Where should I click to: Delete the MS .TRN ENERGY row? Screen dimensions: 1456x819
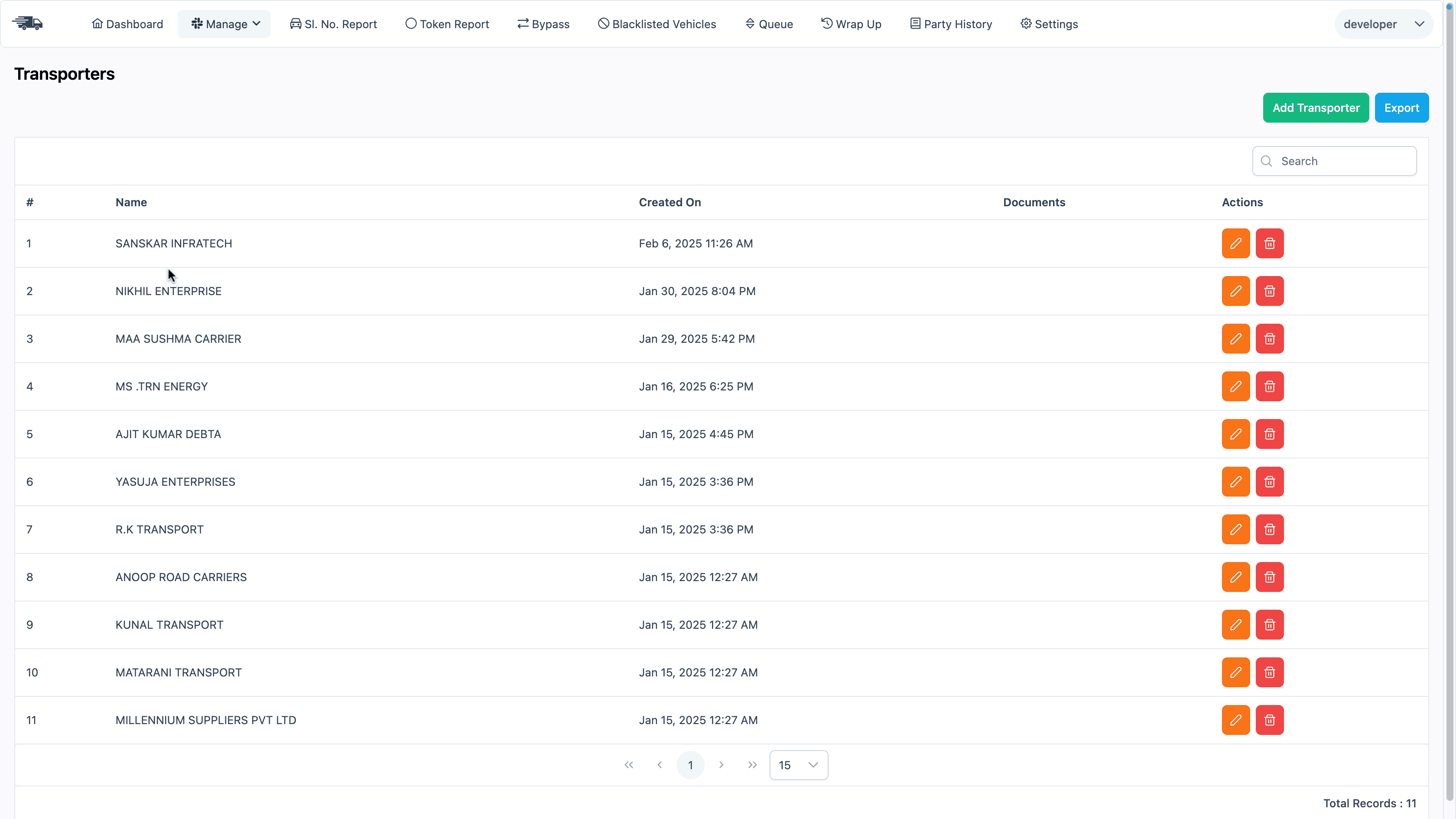(x=1270, y=386)
